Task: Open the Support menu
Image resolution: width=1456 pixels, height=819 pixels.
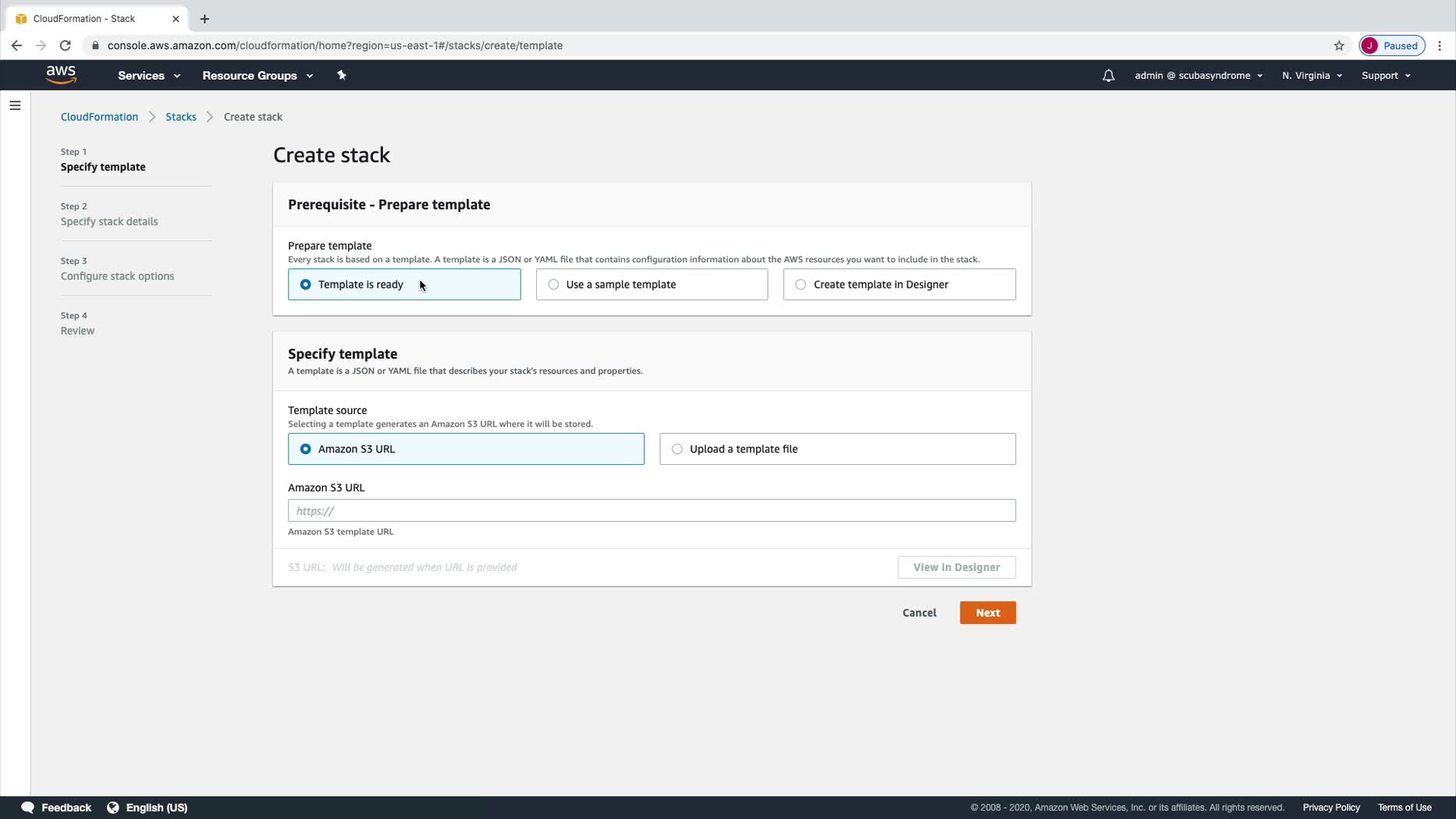Action: (x=1386, y=76)
